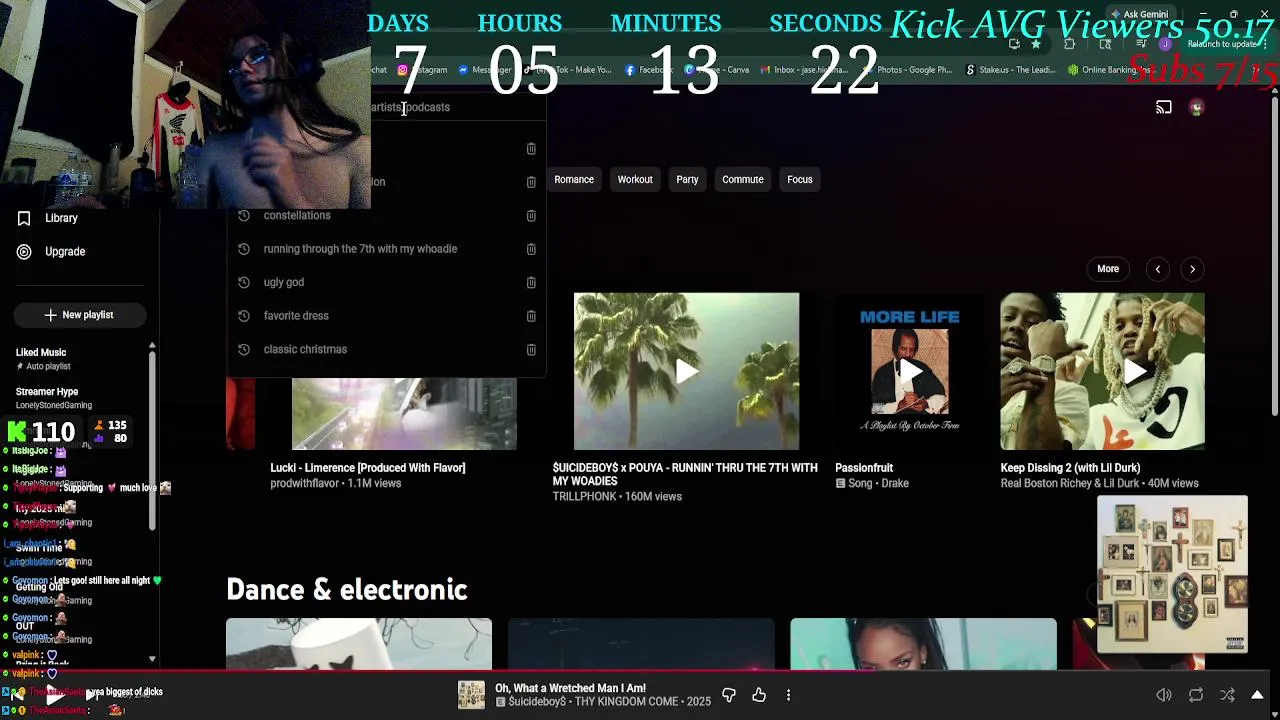Seek on the red song progress bar
This screenshot has height=720, width=1280.
point(640,672)
